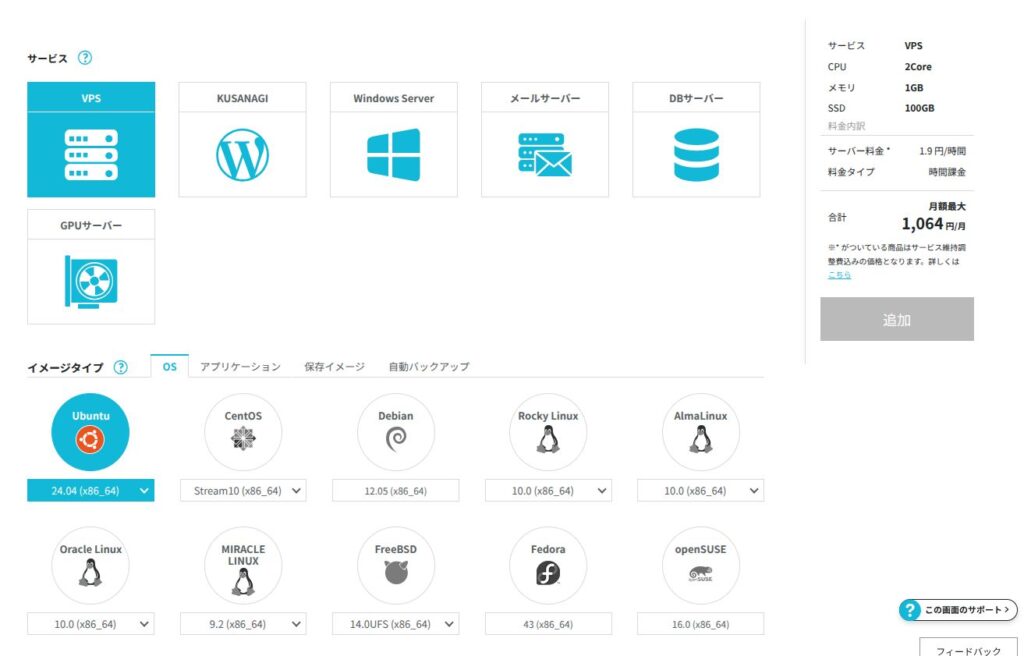Viewport: 1024px width, 656px height.
Task: Select the MIRACLE LINUX OS image
Action: (x=243, y=565)
